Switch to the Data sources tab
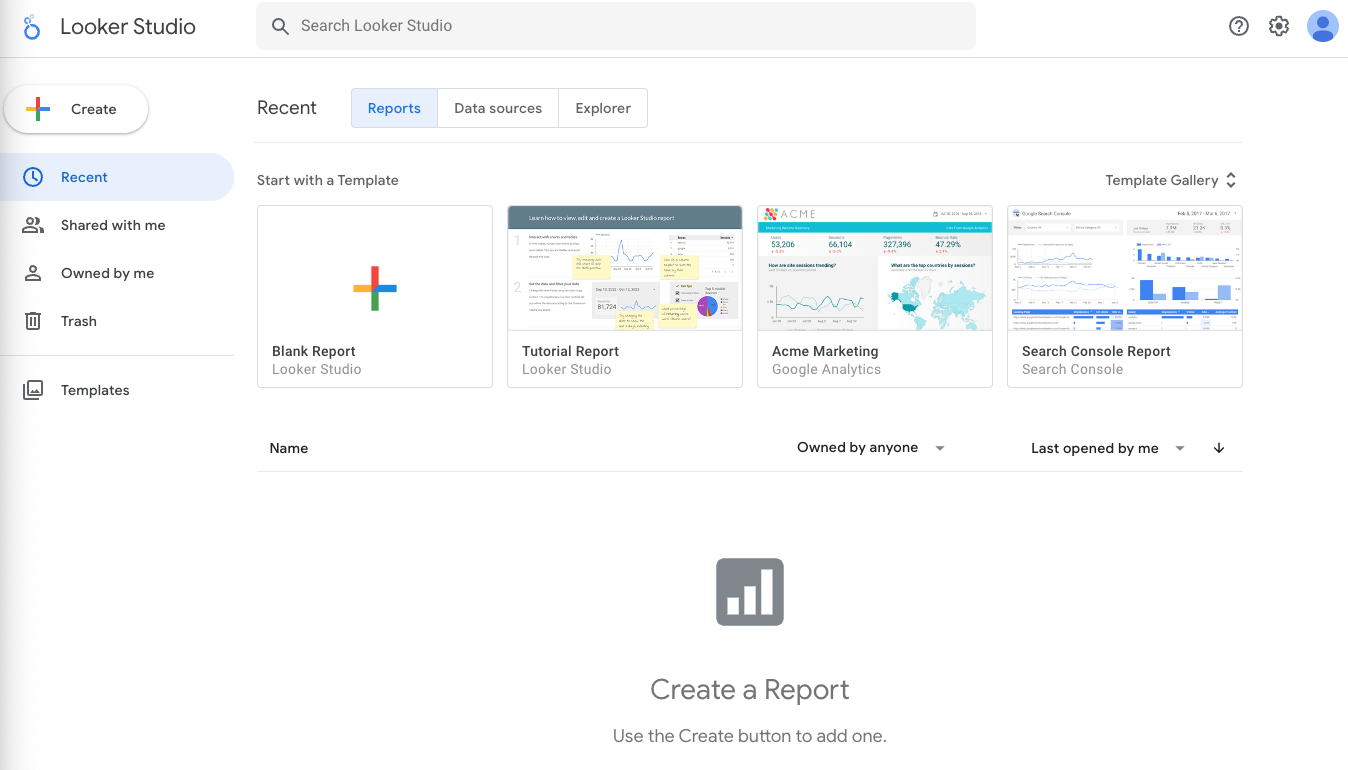 click(498, 108)
